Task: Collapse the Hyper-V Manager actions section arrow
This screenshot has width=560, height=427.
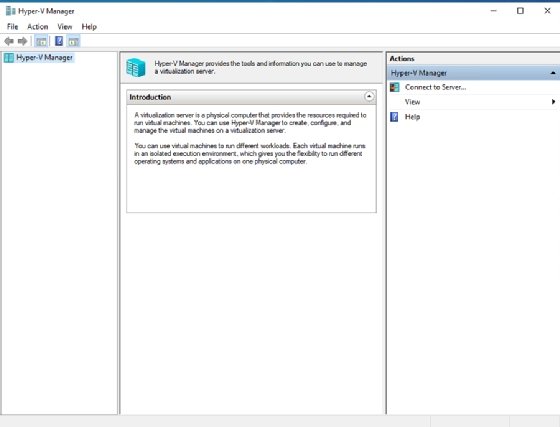Action: click(x=553, y=73)
